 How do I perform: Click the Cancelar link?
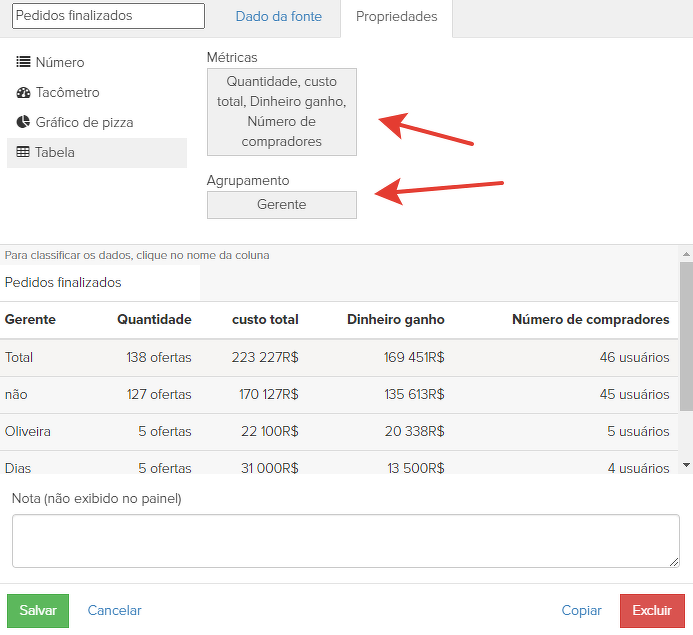pos(115,610)
